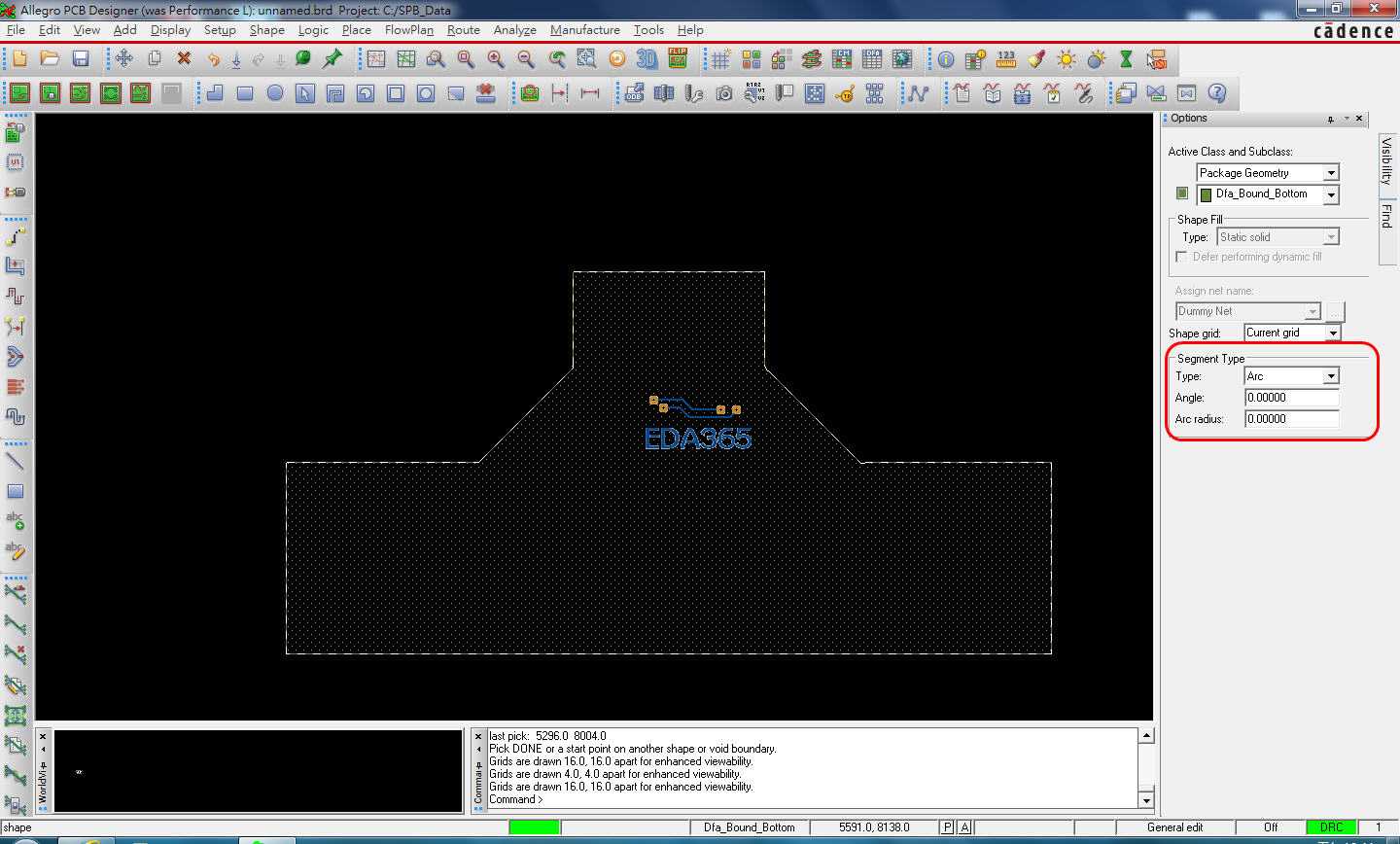Toggle the A button in status bar
Image resolution: width=1400 pixels, height=844 pixels.
[x=964, y=827]
